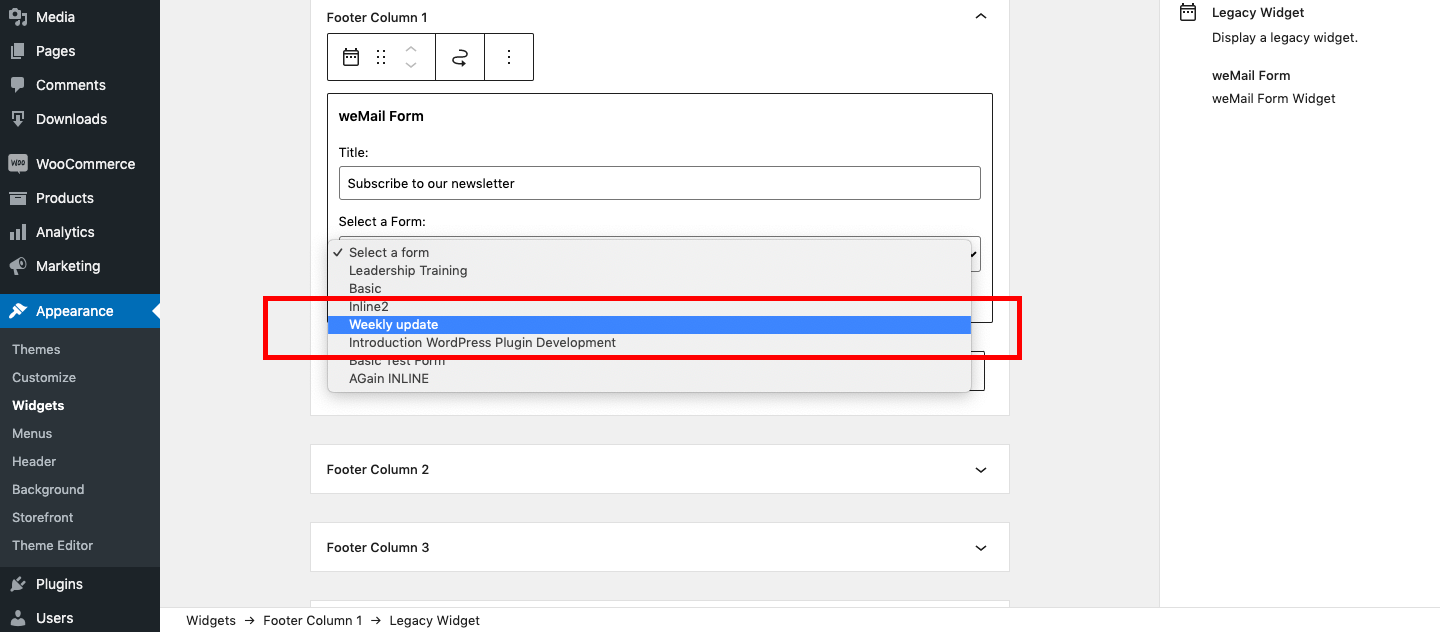This screenshot has height=632, width=1440.
Task: Expand Footer Column 3 panel
Action: 981,547
